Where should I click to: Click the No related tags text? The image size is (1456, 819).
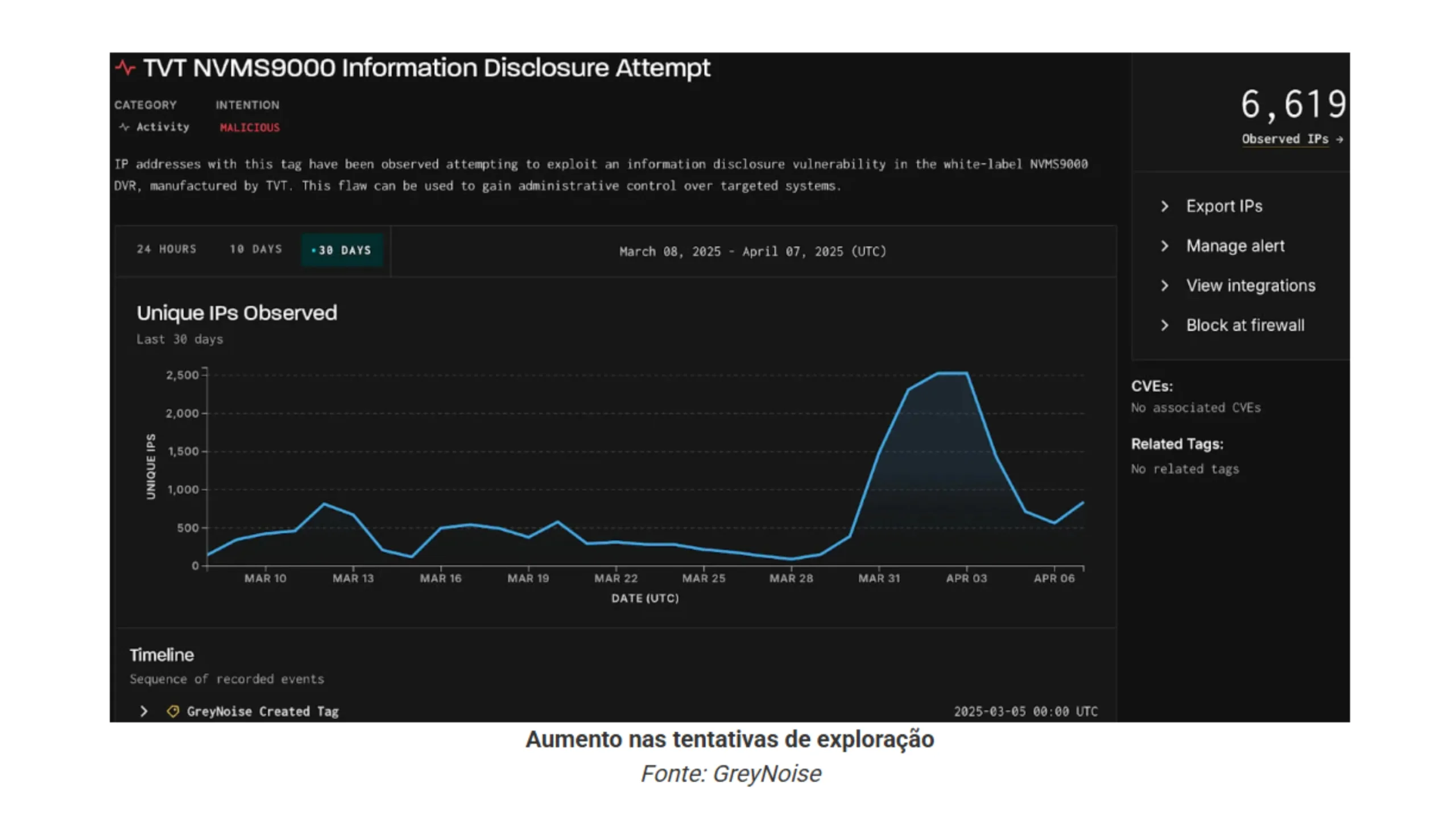tap(1185, 469)
